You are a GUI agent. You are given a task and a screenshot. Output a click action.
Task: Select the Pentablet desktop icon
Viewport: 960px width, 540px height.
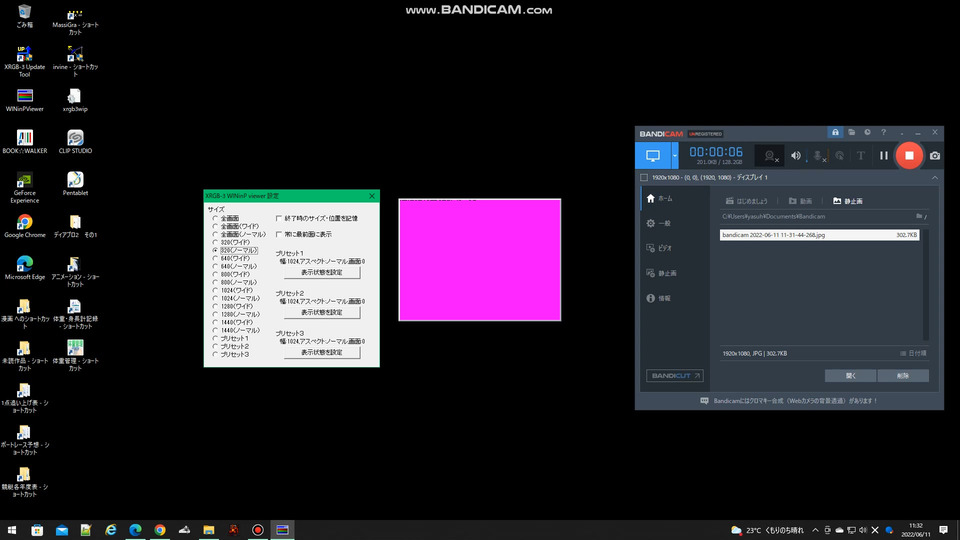75,184
